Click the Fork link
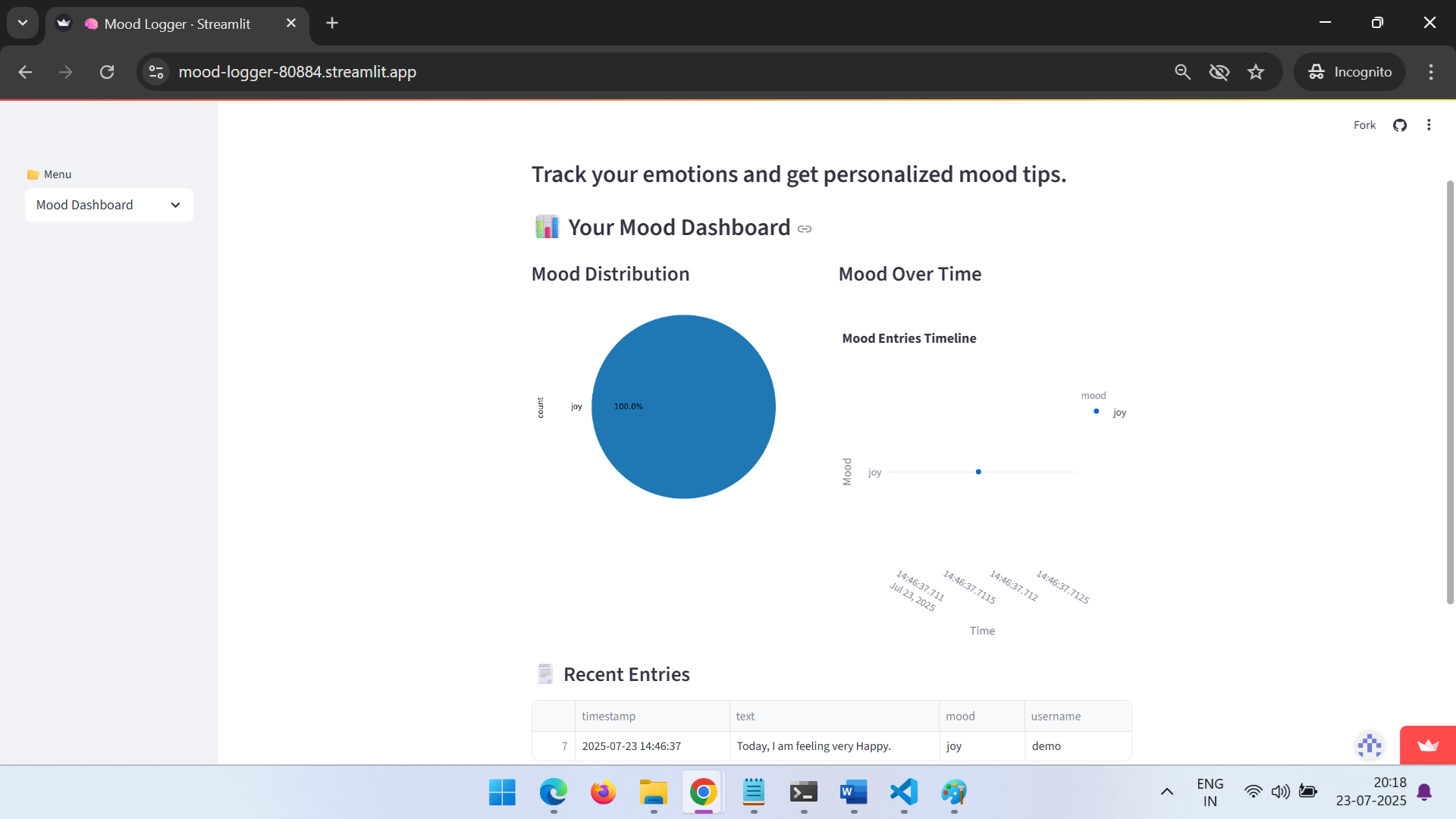Viewport: 1456px width, 819px height. click(x=1364, y=125)
